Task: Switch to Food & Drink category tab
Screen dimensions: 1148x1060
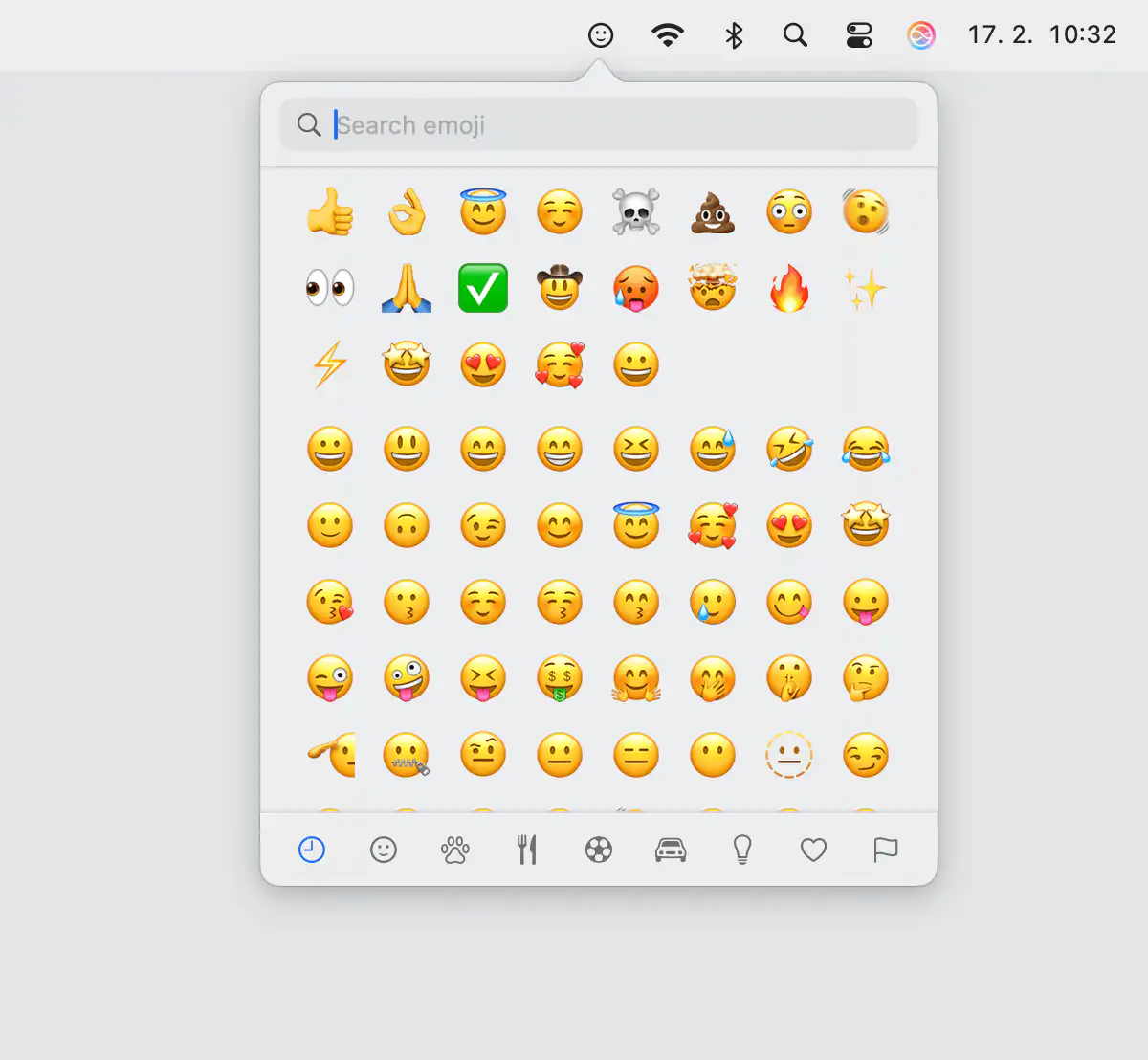Action: coord(527,850)
